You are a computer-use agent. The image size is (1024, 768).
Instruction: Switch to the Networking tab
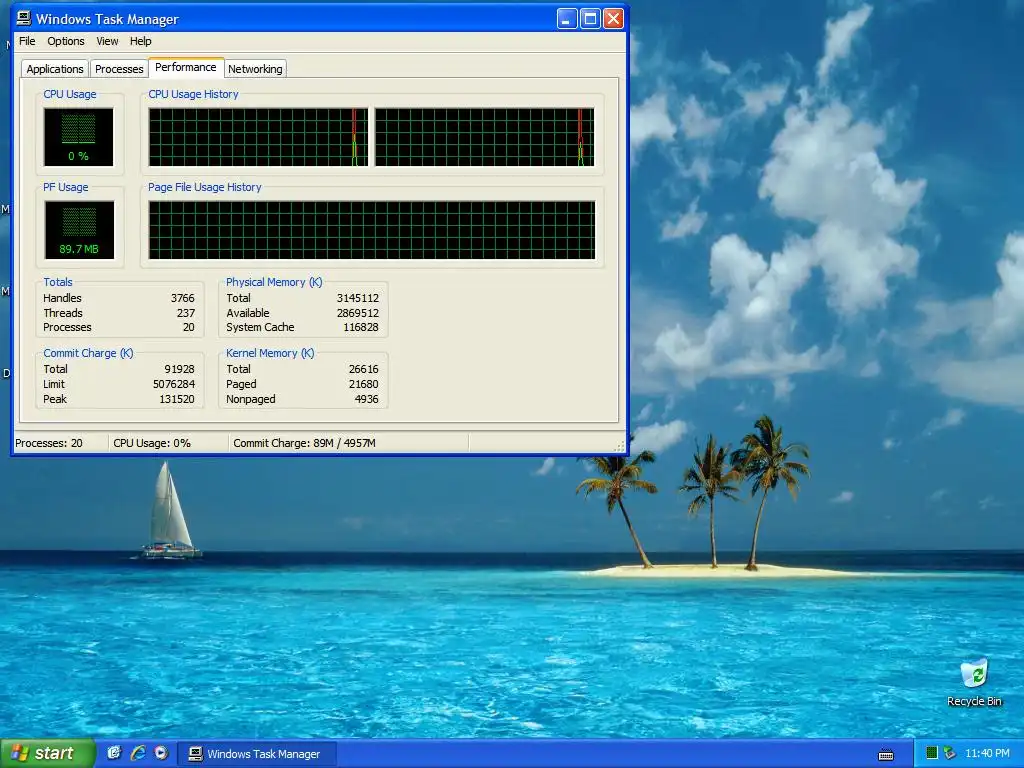255,69
